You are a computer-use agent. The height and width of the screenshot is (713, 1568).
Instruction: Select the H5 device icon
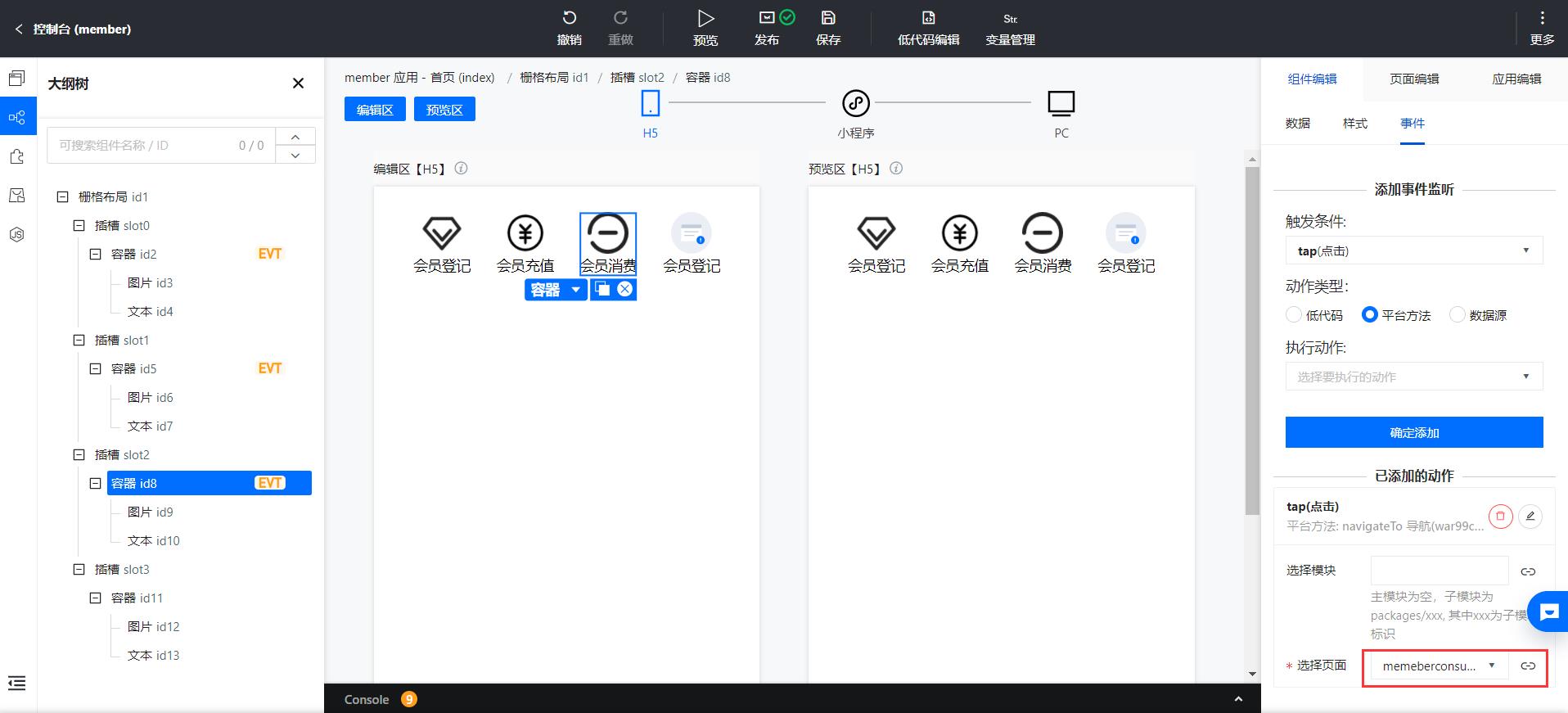(x=650, y=103)
